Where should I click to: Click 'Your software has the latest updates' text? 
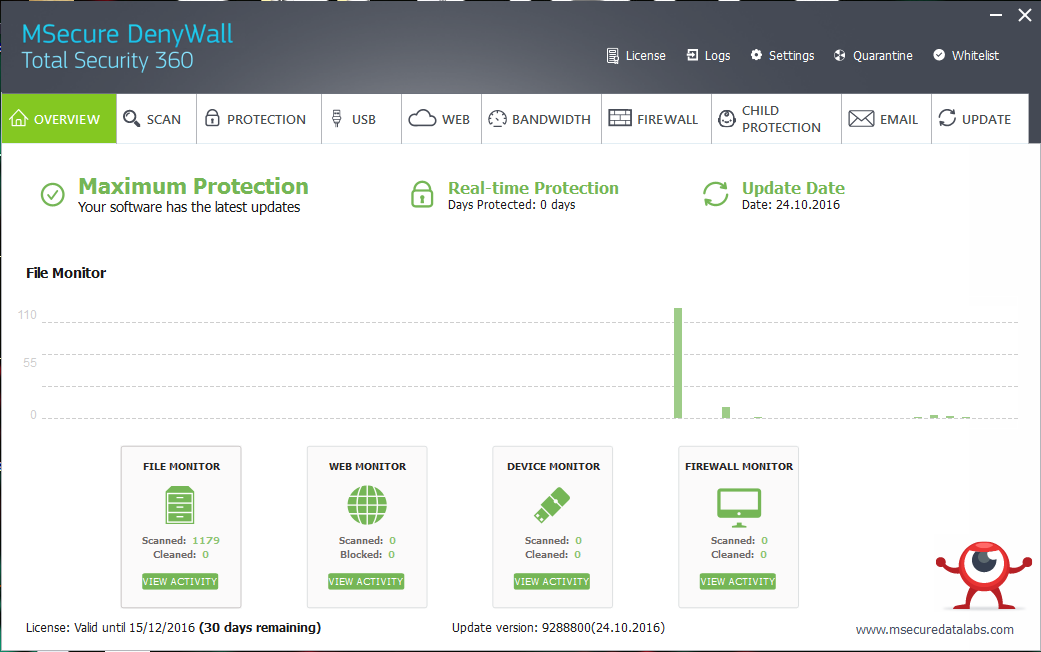pyautogui.click(x=189, y=207)
